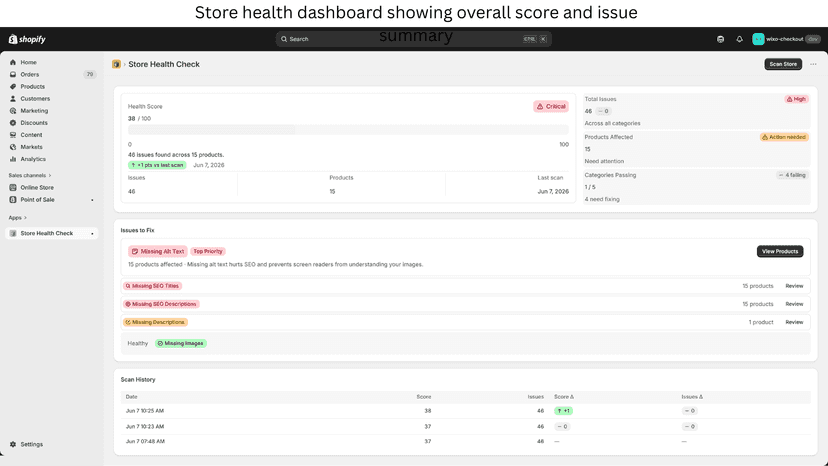Click the Critical warning badge
Image resolution: width=828 pixels, height=466 pixels.
click(x=551, y=106)
